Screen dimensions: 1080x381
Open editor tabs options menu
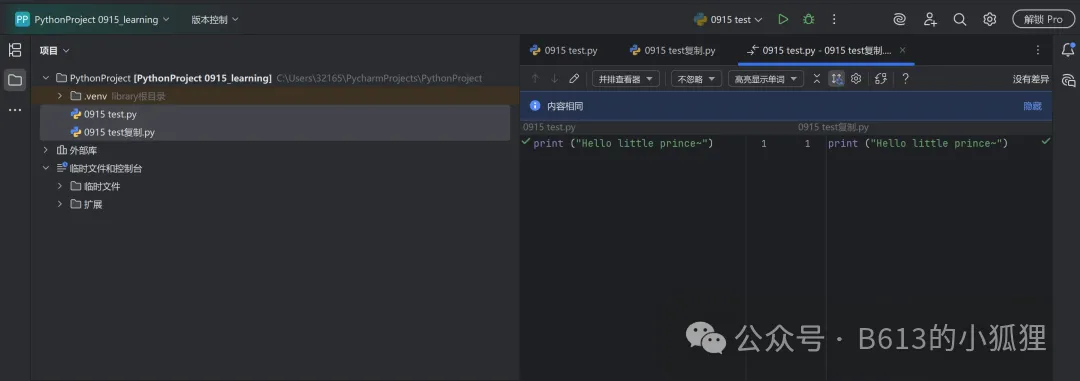(1038, 50)
